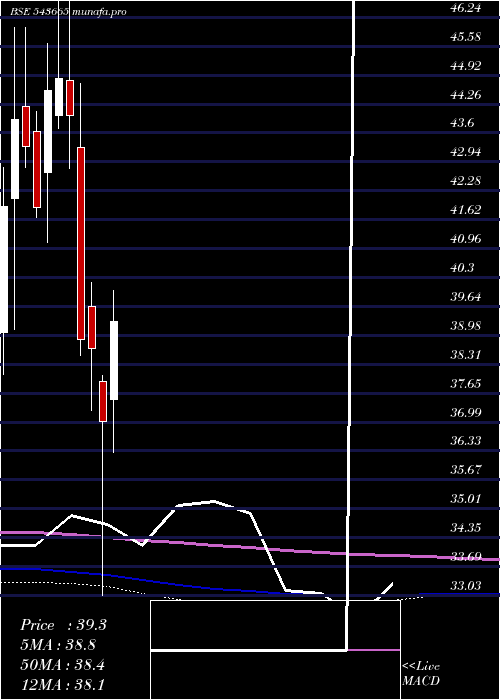Click the 33.03 price axis label
This screenshot has width=500, height=700.
(x=466, y=585)
